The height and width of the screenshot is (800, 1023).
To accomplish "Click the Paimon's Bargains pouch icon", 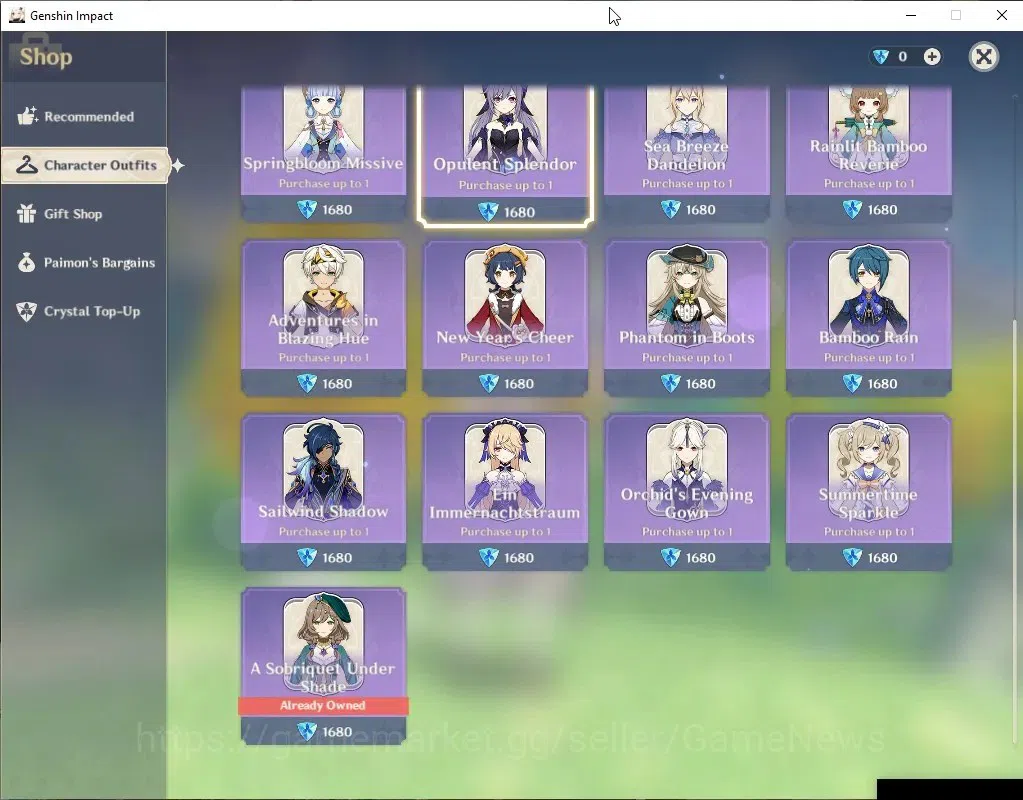I will [x=27, y=262].
